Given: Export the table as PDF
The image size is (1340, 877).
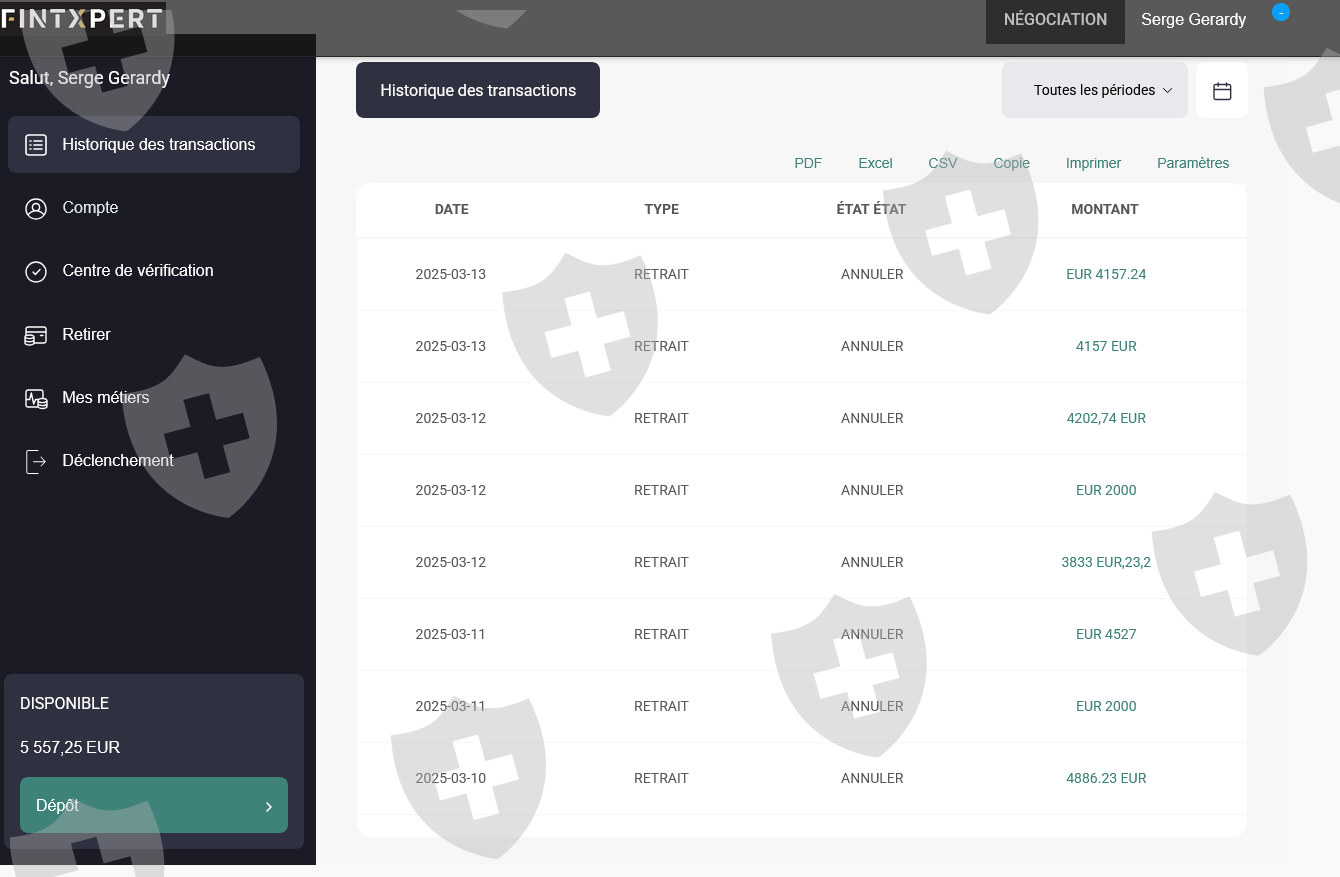Looking at the screenshot, I should coord(808,163).
